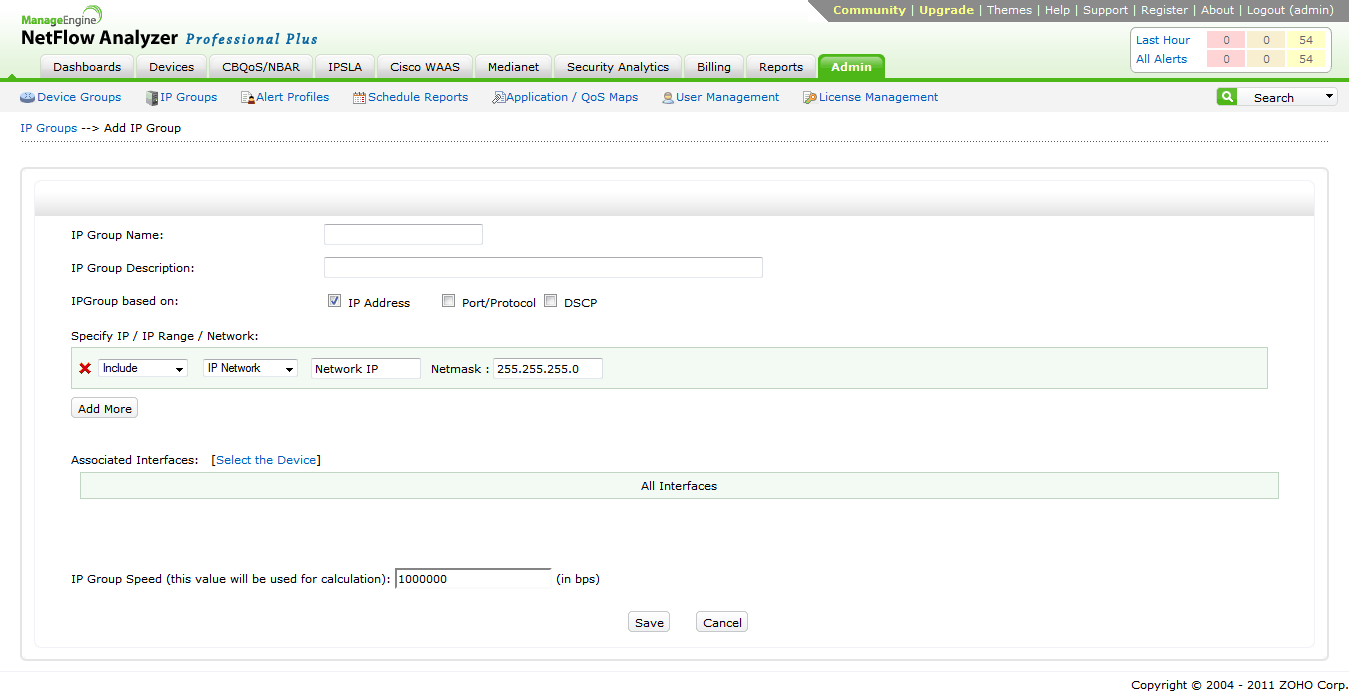The width and height of the screenshot is (1349, 697).
Task: Click the Alert Profiles icon
Action: click(x=248, y=97)
